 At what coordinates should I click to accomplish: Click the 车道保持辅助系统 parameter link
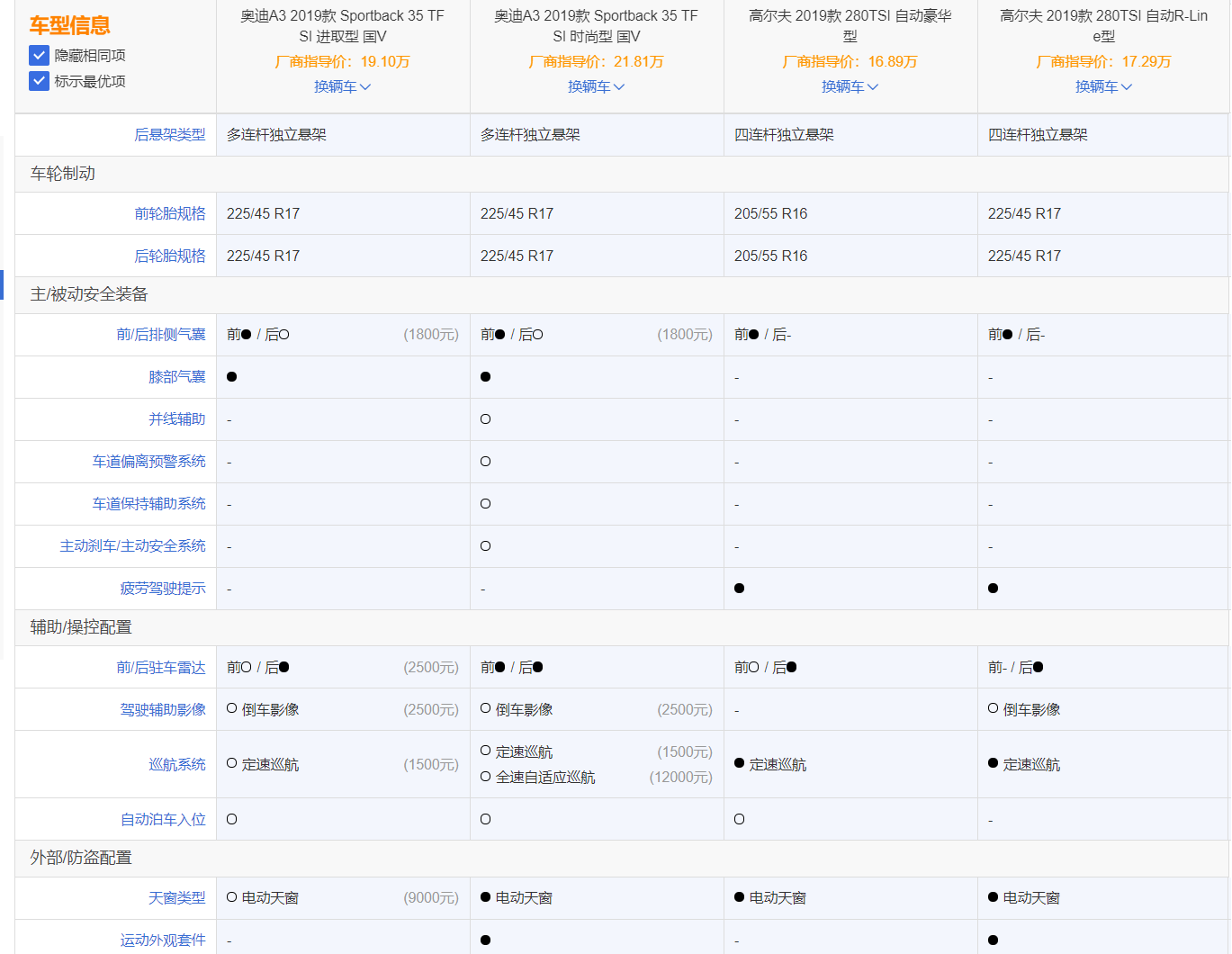coord(149,504)
